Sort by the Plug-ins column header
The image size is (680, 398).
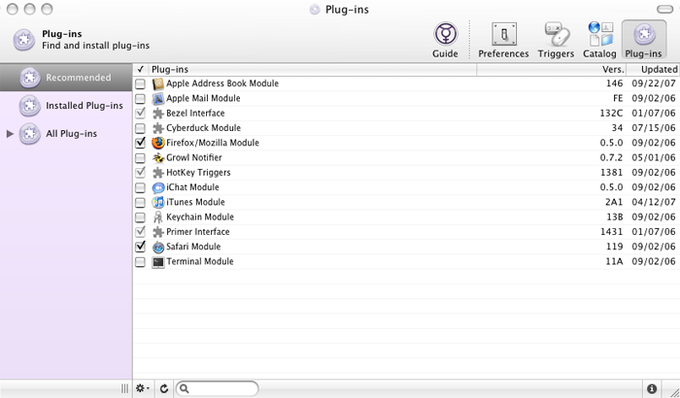pos(313,69)
